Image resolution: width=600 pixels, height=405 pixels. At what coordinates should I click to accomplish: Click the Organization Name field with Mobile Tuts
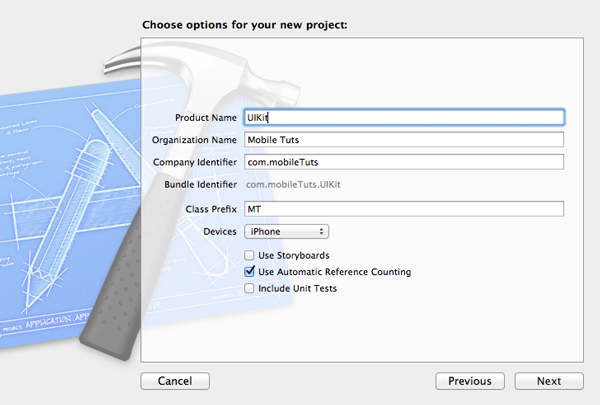(x=404, y=139)
